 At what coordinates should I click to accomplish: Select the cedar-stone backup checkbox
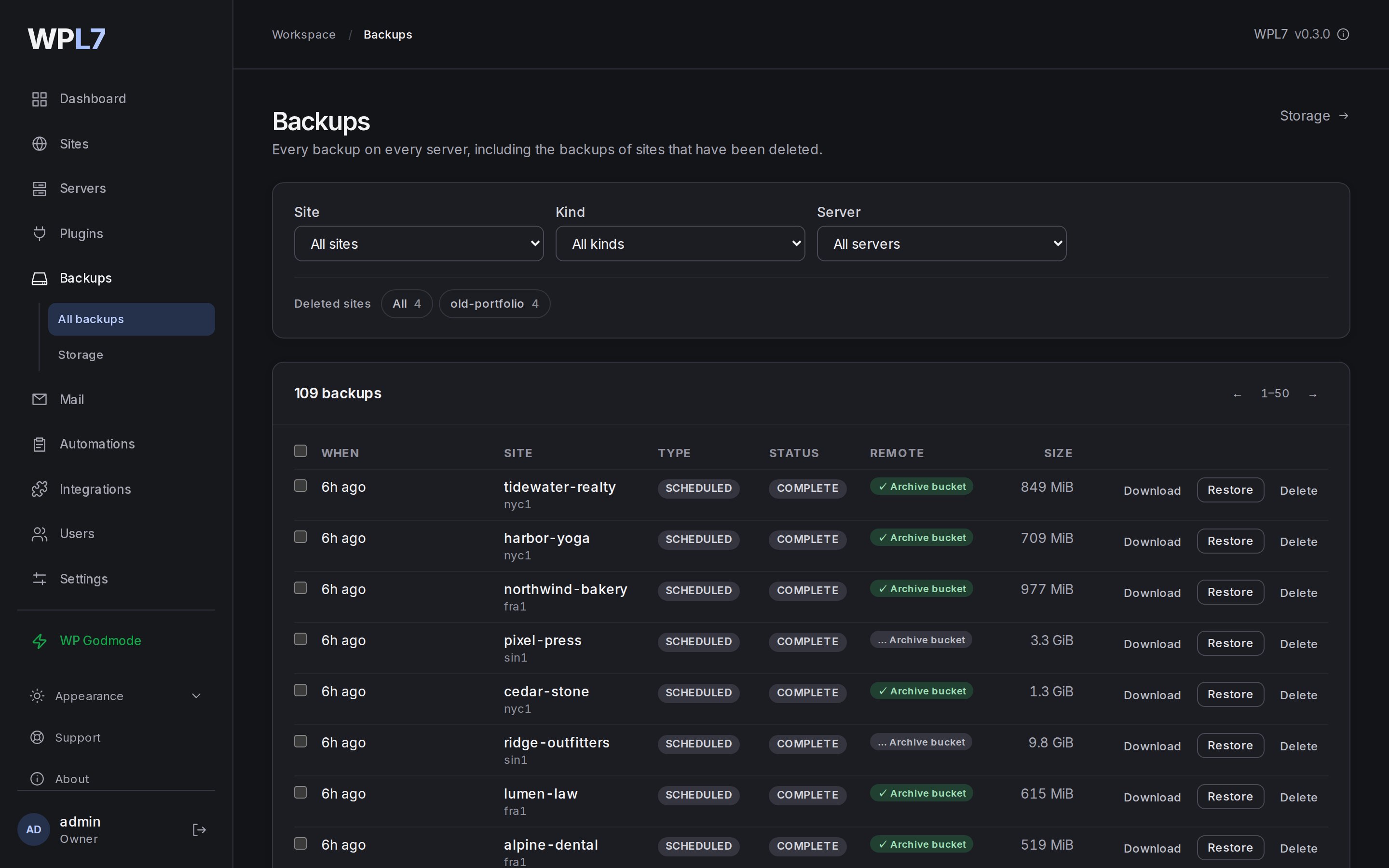coord(300,690)
